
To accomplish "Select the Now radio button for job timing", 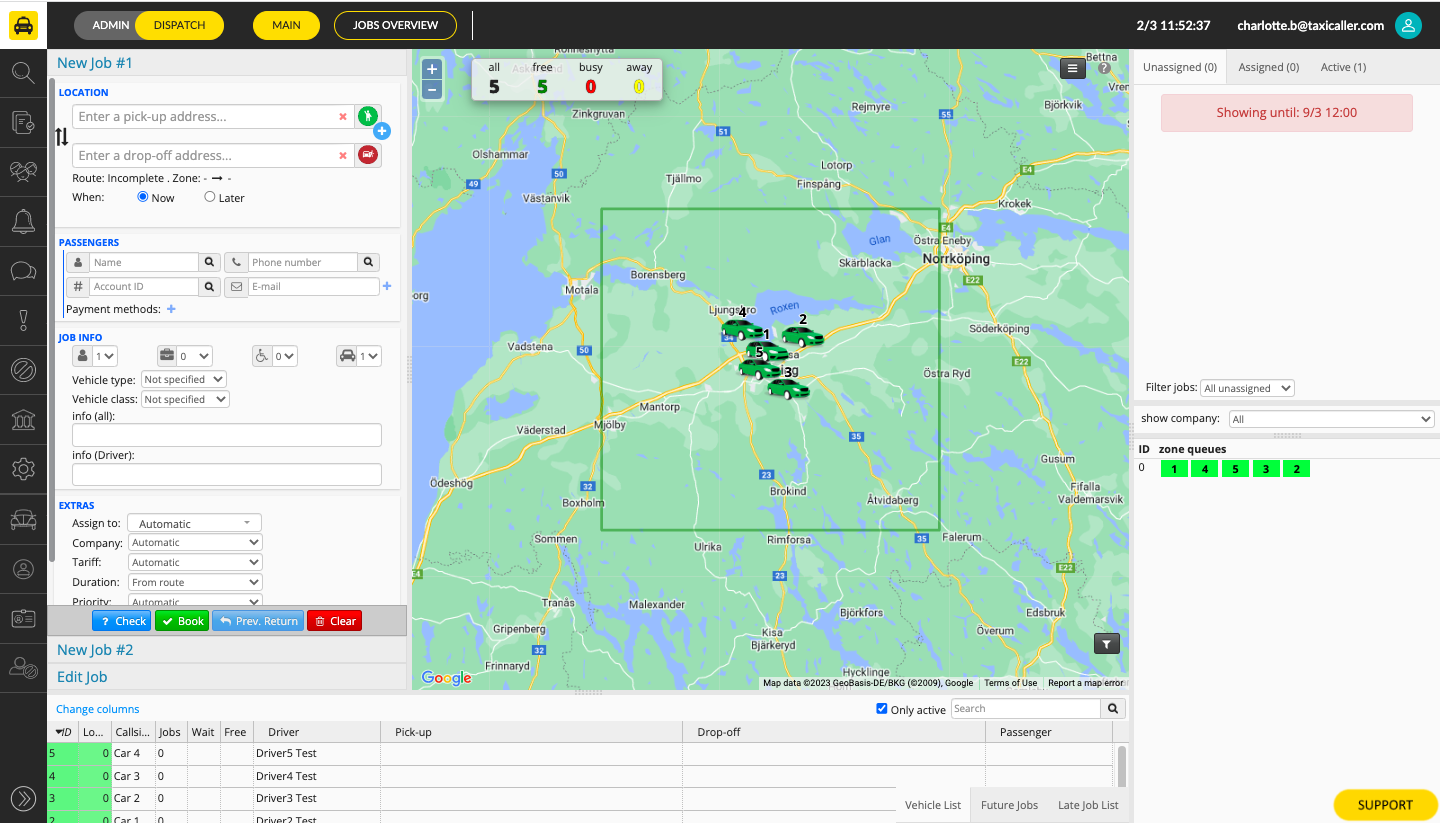I will click(x=141, y=197).
